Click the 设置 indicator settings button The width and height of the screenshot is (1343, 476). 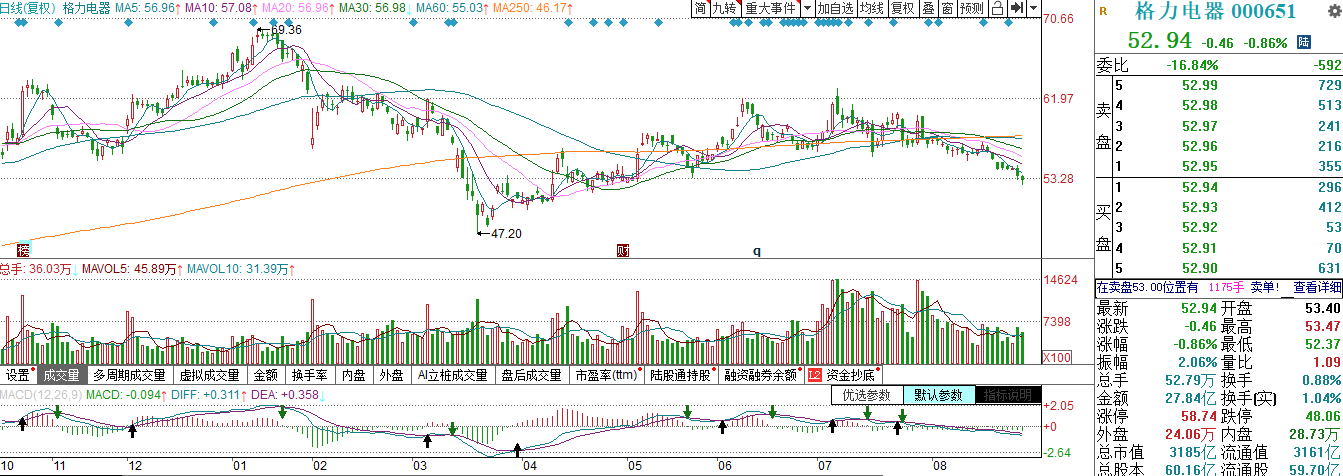(x=18, y=376)
